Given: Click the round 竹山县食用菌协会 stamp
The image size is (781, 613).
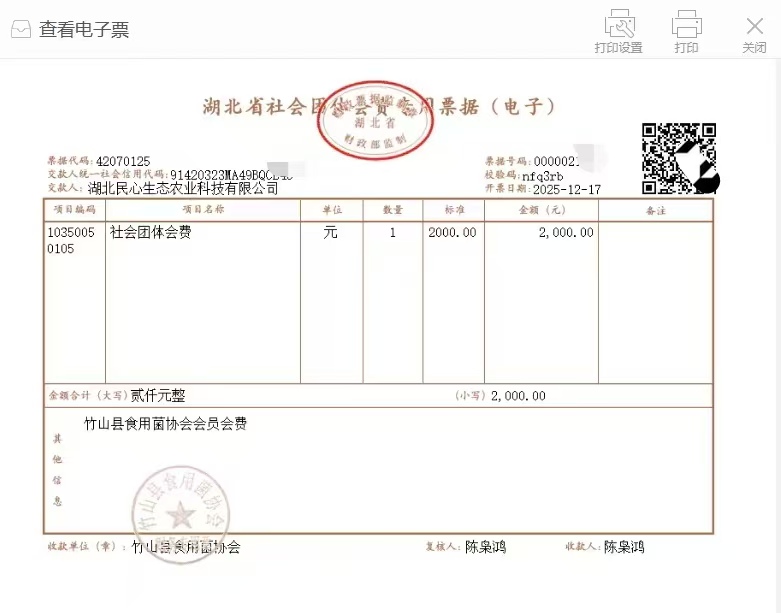Looking at the screenshot, I should (180, 515).
